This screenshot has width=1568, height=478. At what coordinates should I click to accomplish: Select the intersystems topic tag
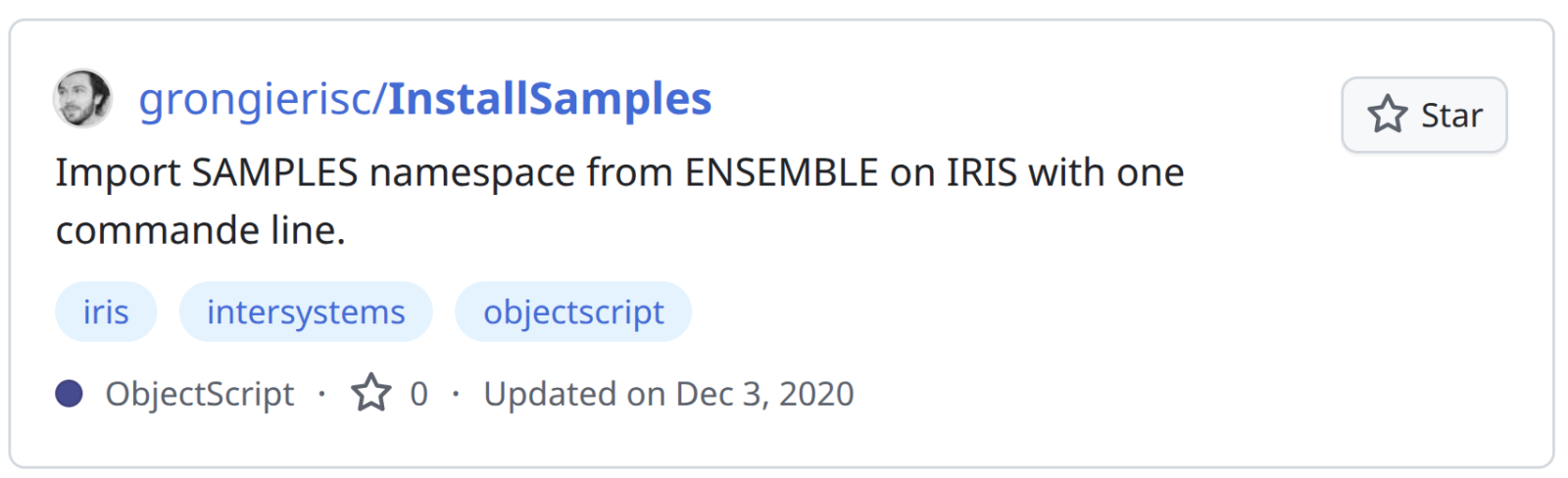[306, 311]
